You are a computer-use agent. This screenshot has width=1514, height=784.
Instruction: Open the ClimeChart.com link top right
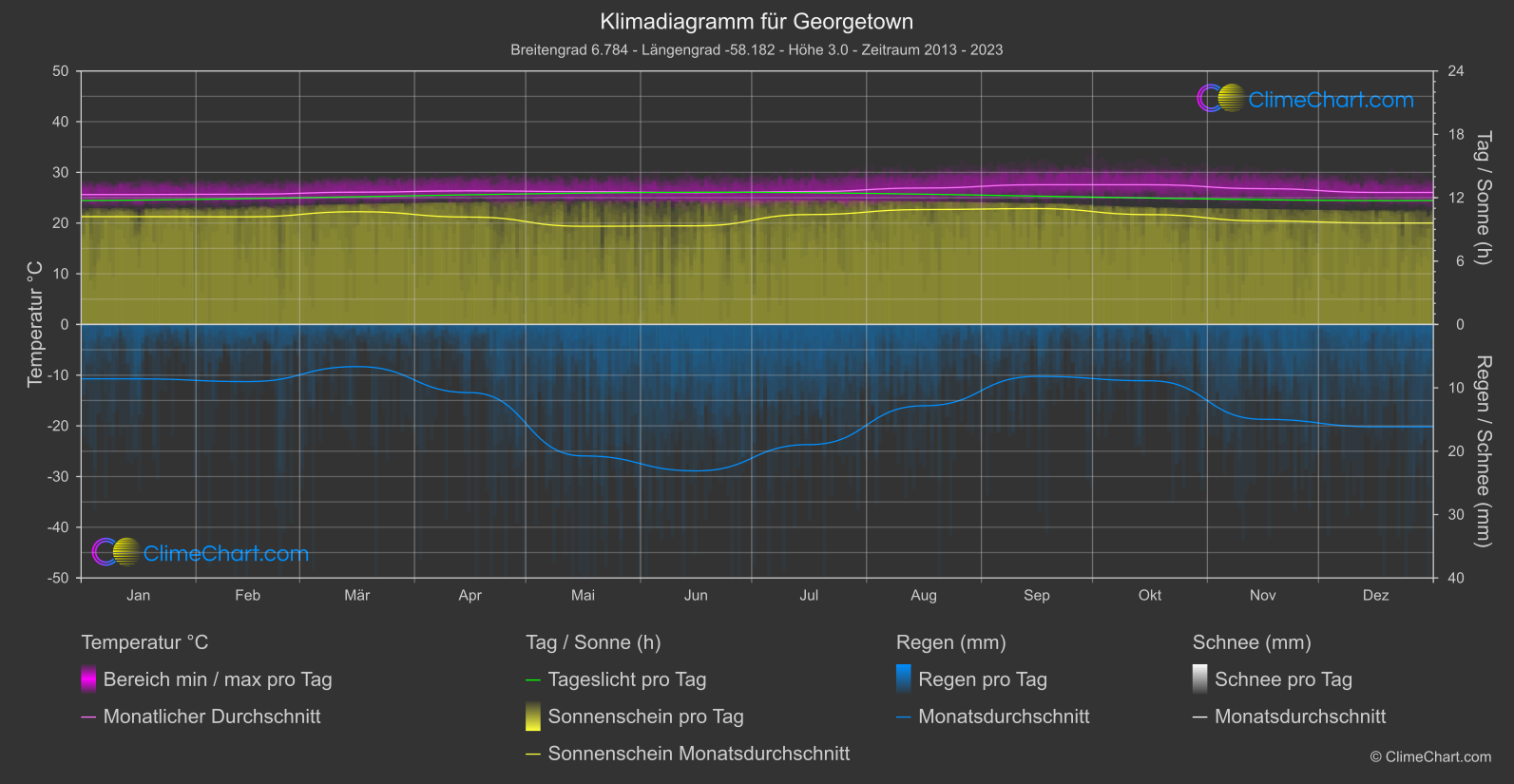[1331, 100]
